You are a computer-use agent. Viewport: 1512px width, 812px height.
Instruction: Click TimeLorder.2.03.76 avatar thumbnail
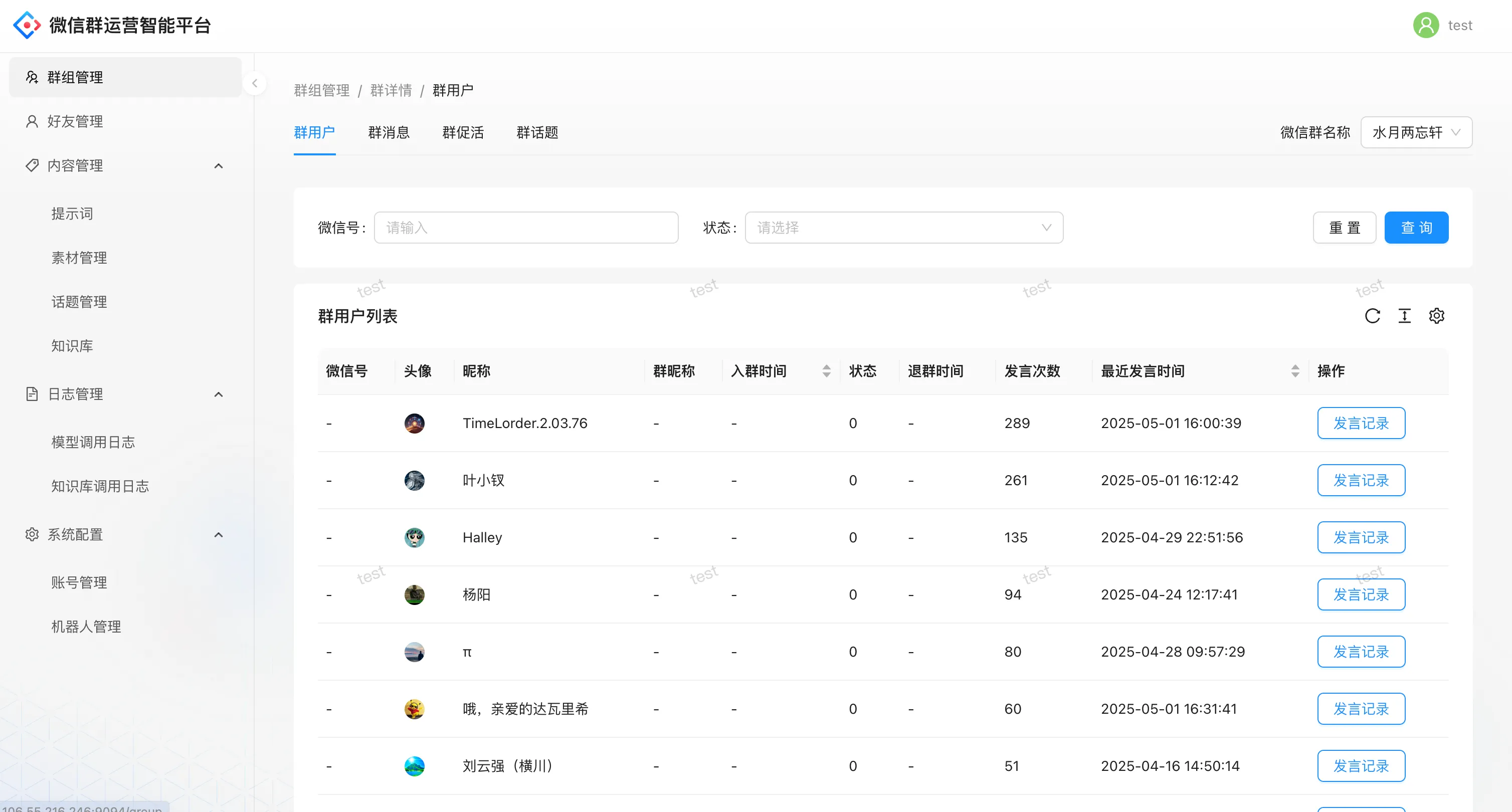click(415, 423)
